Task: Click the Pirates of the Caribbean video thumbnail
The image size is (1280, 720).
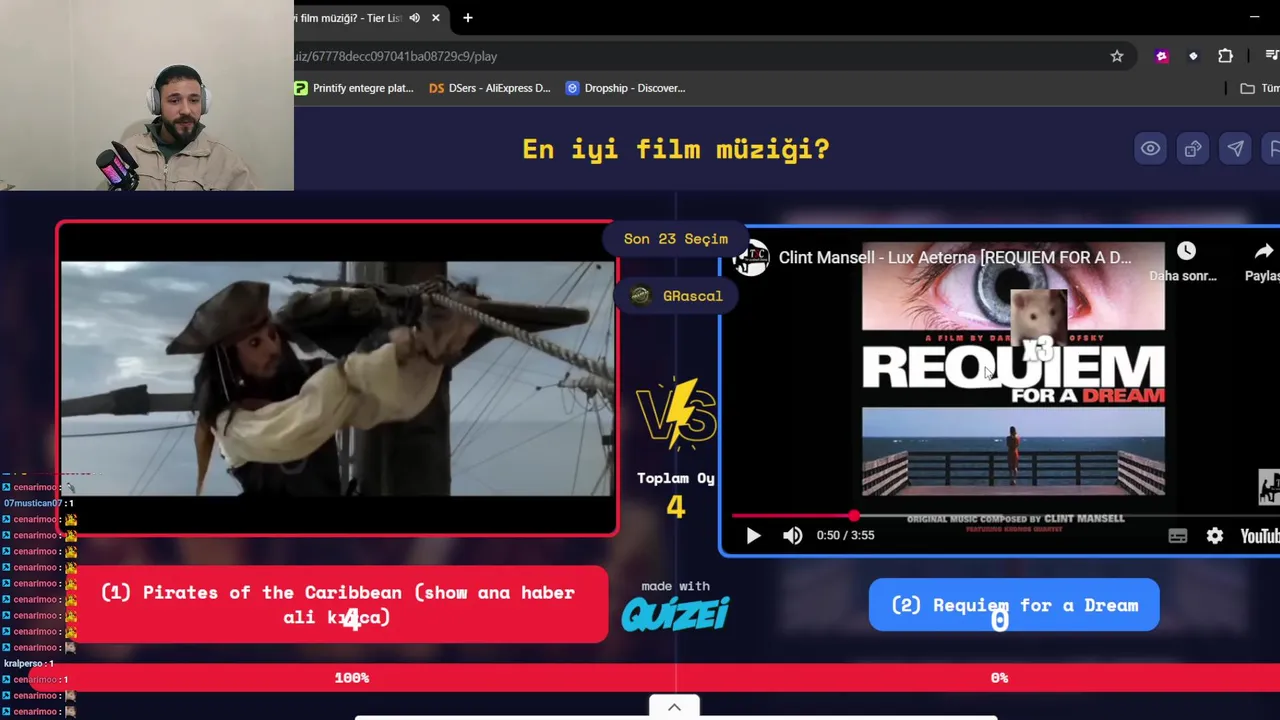Action: [x=337, y=379]
